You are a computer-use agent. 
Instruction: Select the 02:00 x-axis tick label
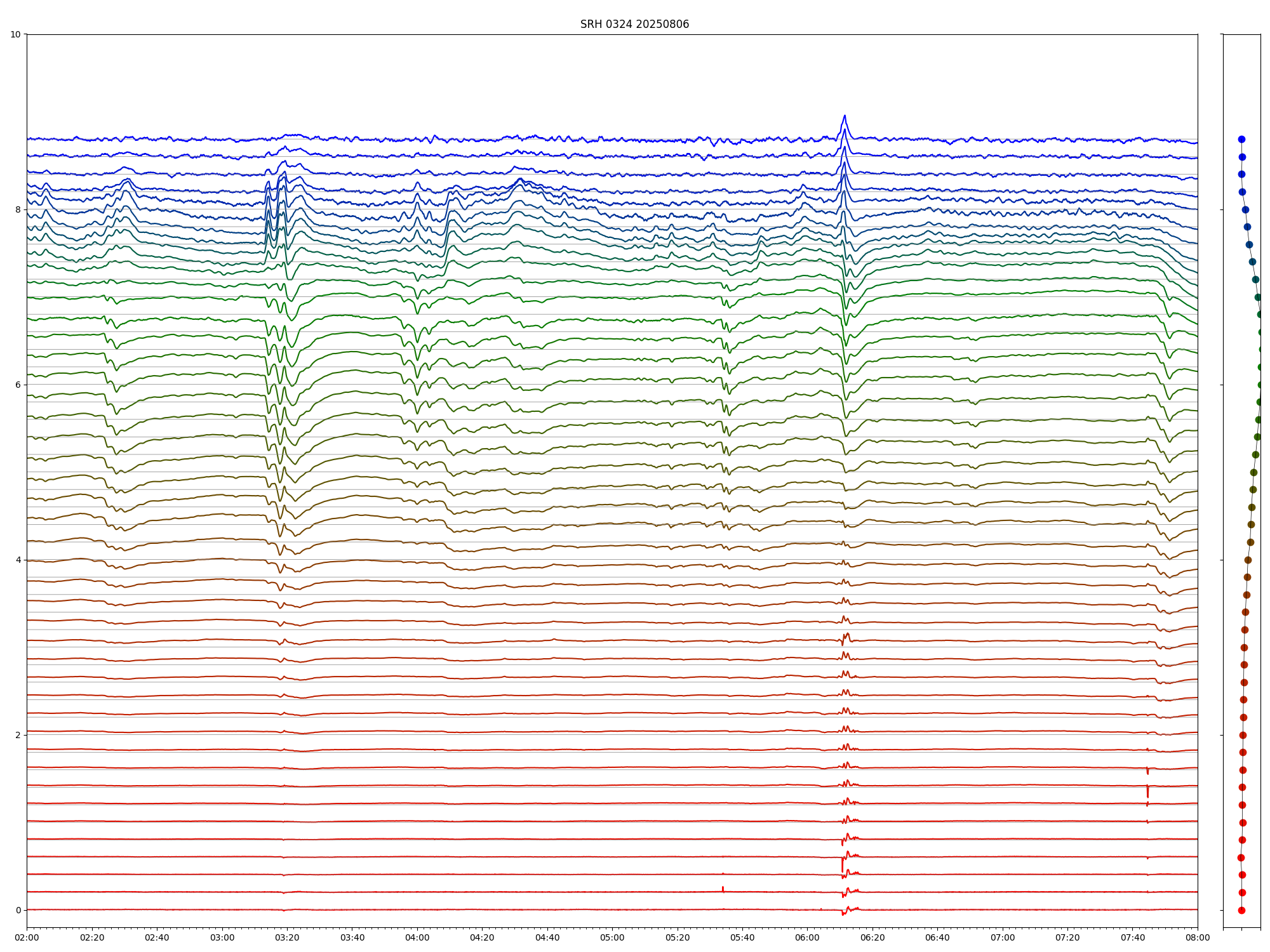click(x=27, y=937)
